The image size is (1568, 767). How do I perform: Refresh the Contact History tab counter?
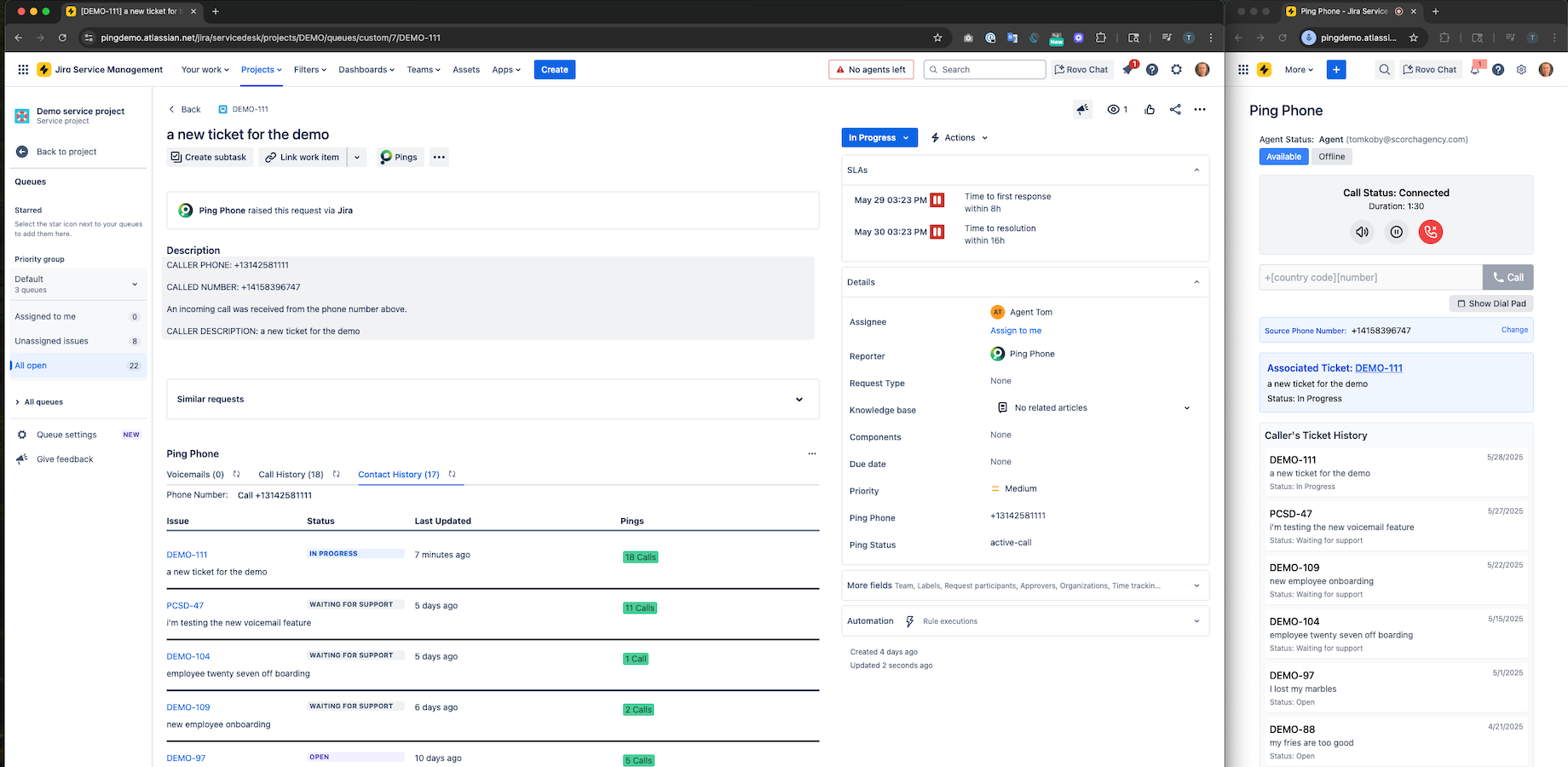click(453, 474)
